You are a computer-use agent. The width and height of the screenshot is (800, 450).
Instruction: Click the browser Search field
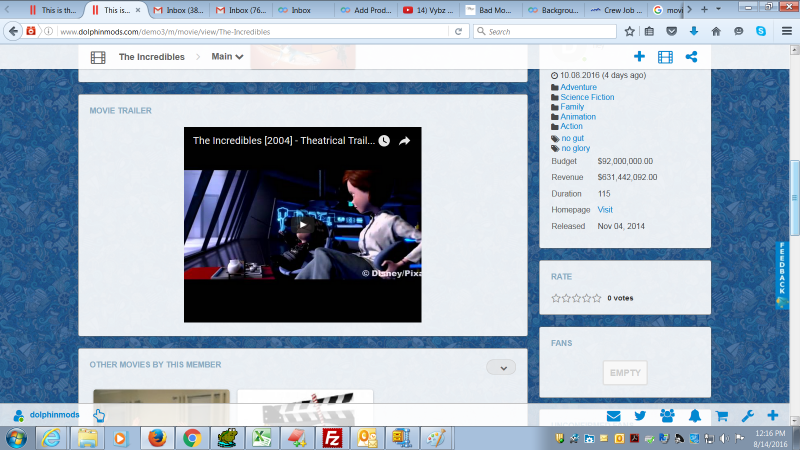tap(545, 32)
